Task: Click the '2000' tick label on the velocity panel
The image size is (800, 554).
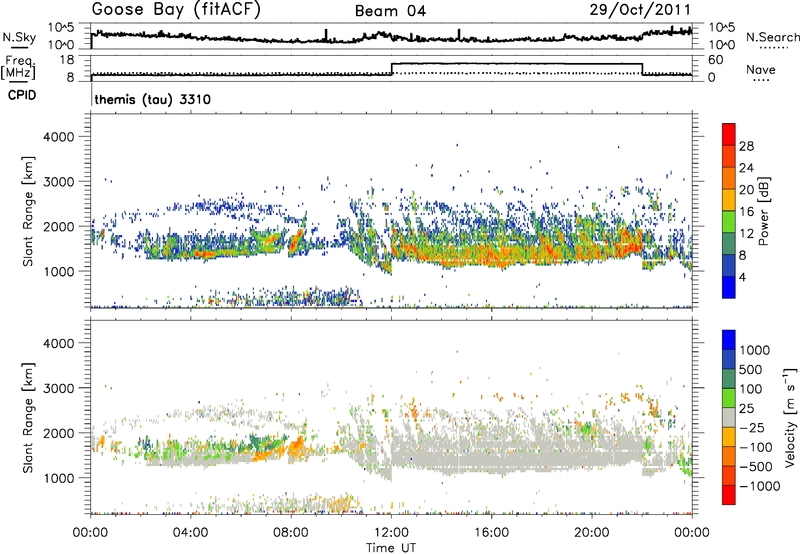Action: [58, 433]
